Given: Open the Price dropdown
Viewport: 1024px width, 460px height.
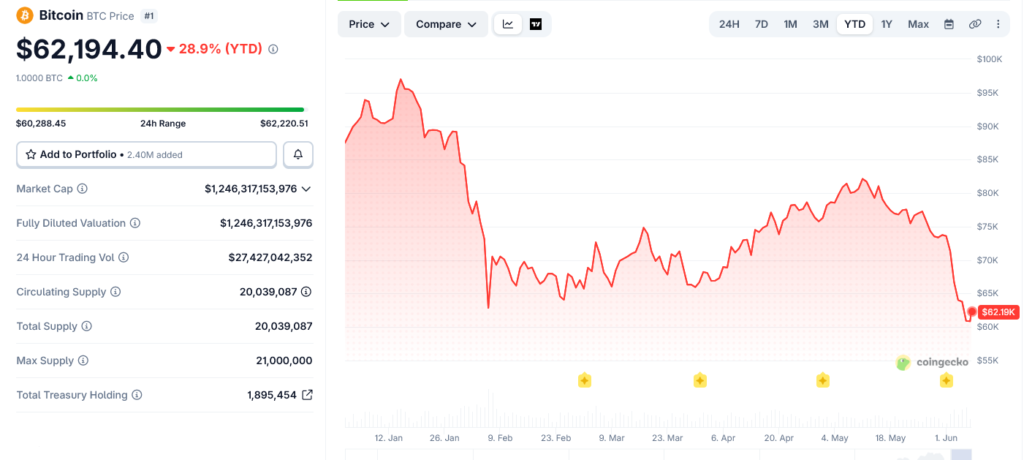Looking at the screenshot, I should [x=370, y=24].
